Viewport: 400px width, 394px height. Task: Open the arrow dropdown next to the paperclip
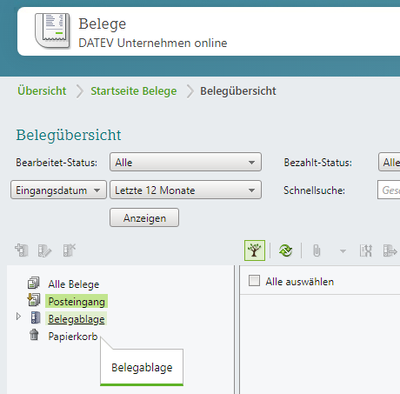[343, 251]
